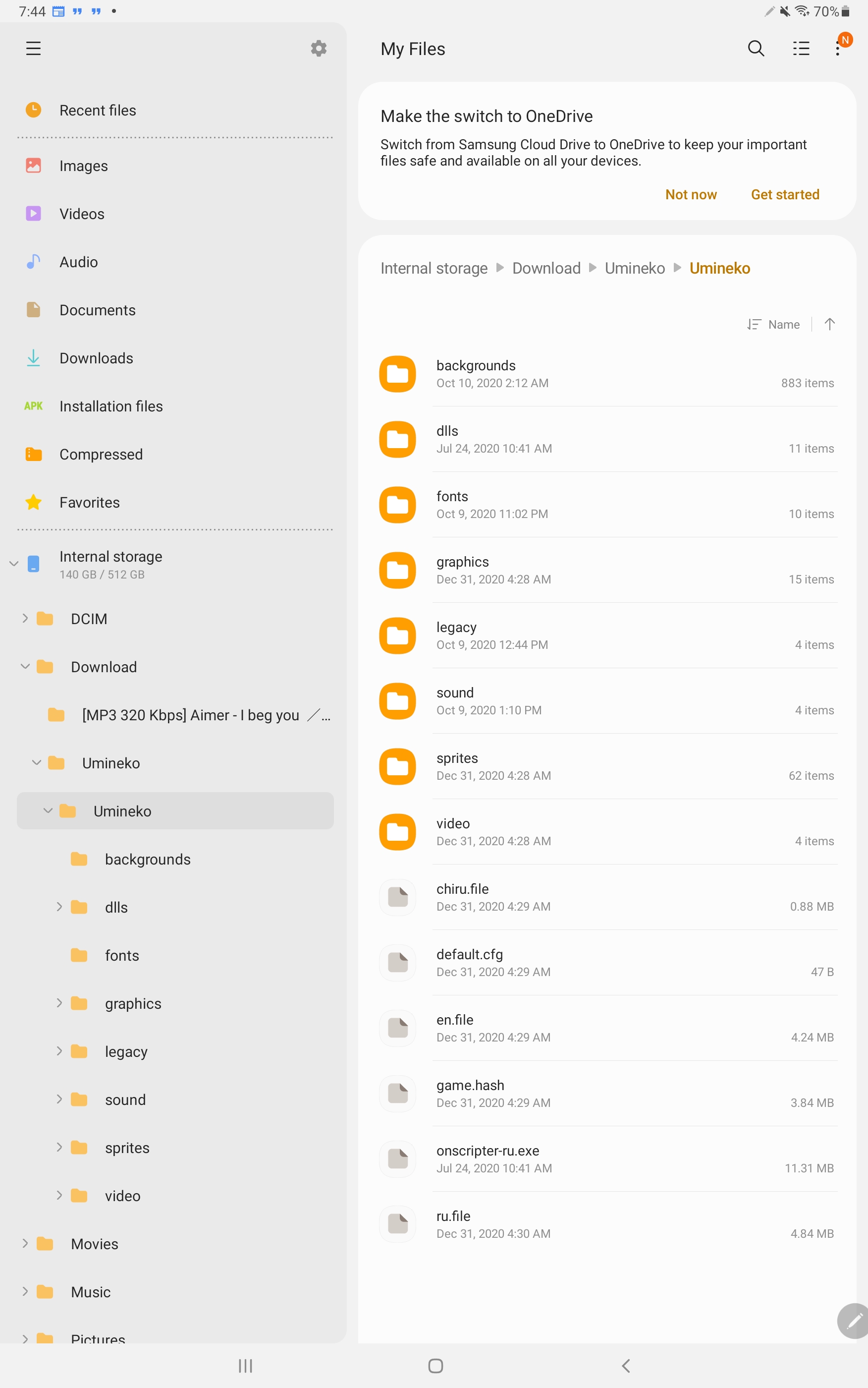Open the dlls folder icon in the file list

click(397, 439)
